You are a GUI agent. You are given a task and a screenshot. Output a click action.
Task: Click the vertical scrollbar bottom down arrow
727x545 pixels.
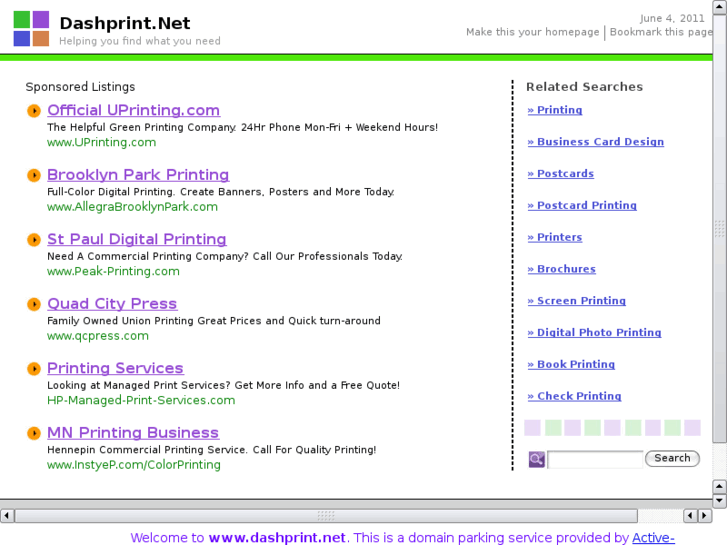click(720, 500)
